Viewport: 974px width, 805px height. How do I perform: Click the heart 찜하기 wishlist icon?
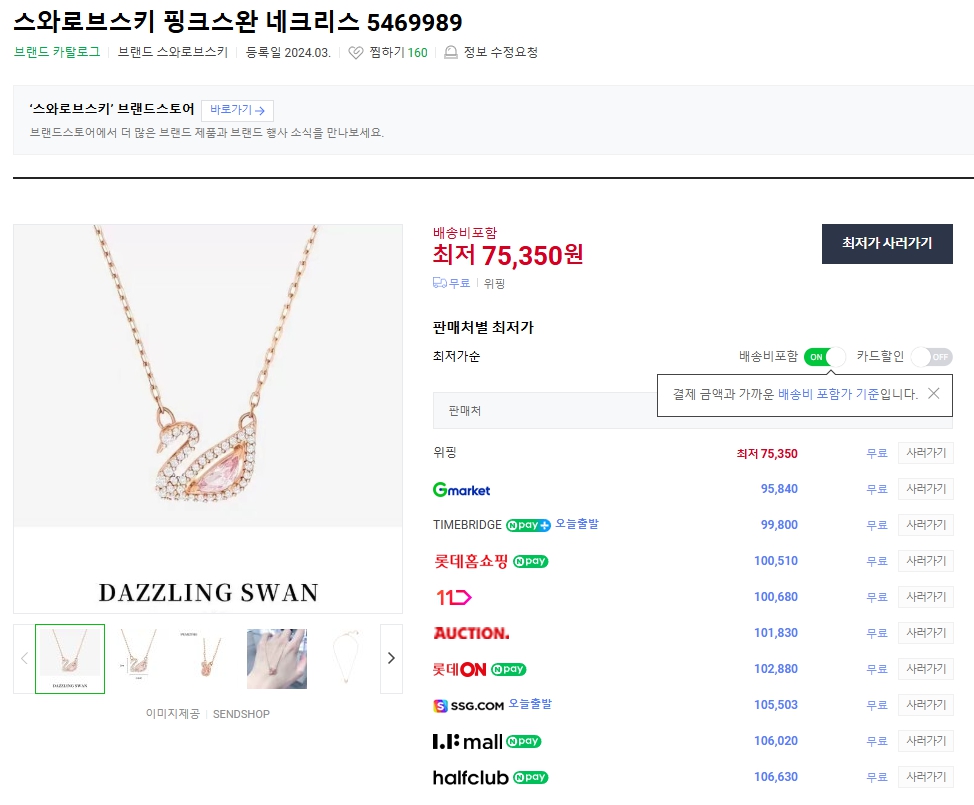pos(356,53)
